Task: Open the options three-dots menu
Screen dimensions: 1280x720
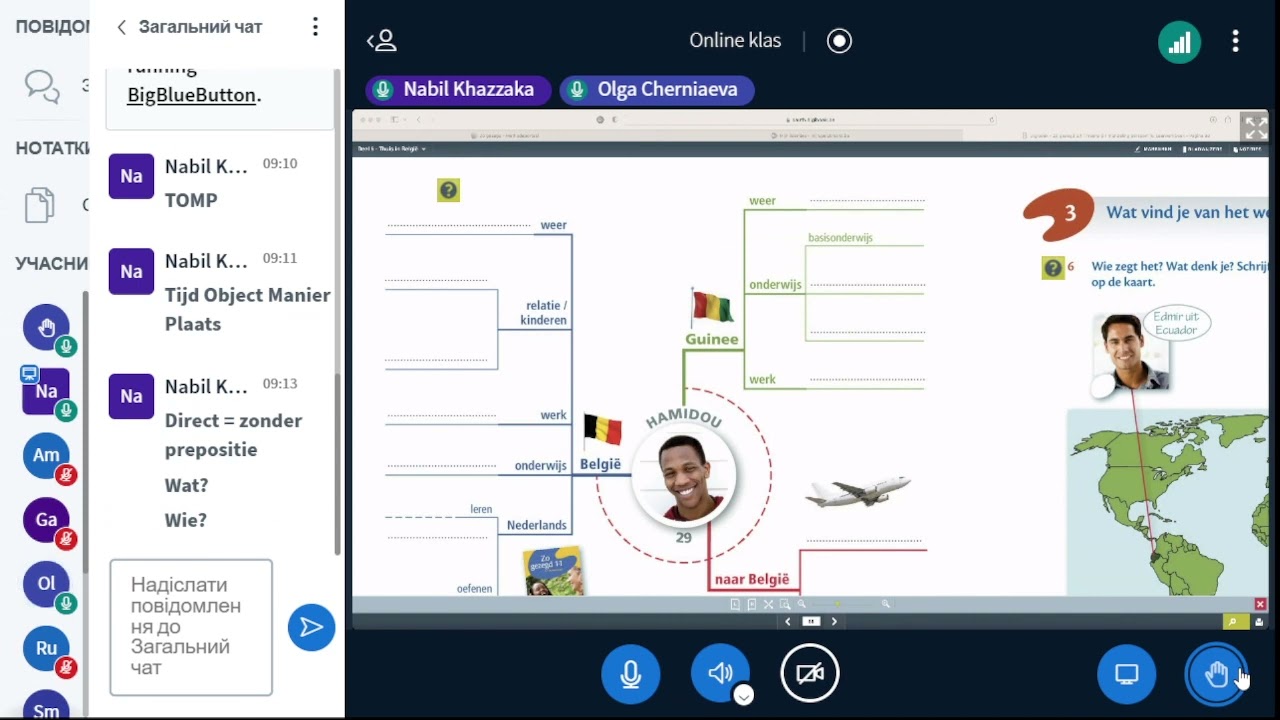Action: click(1236, 41)
